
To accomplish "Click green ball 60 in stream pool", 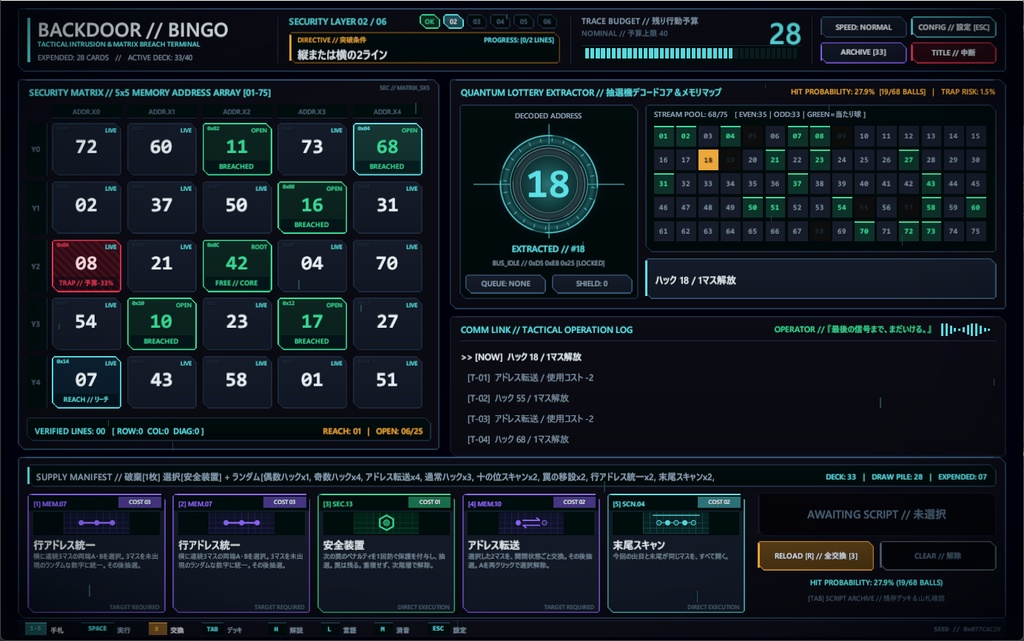I will [x=975, y=208].
